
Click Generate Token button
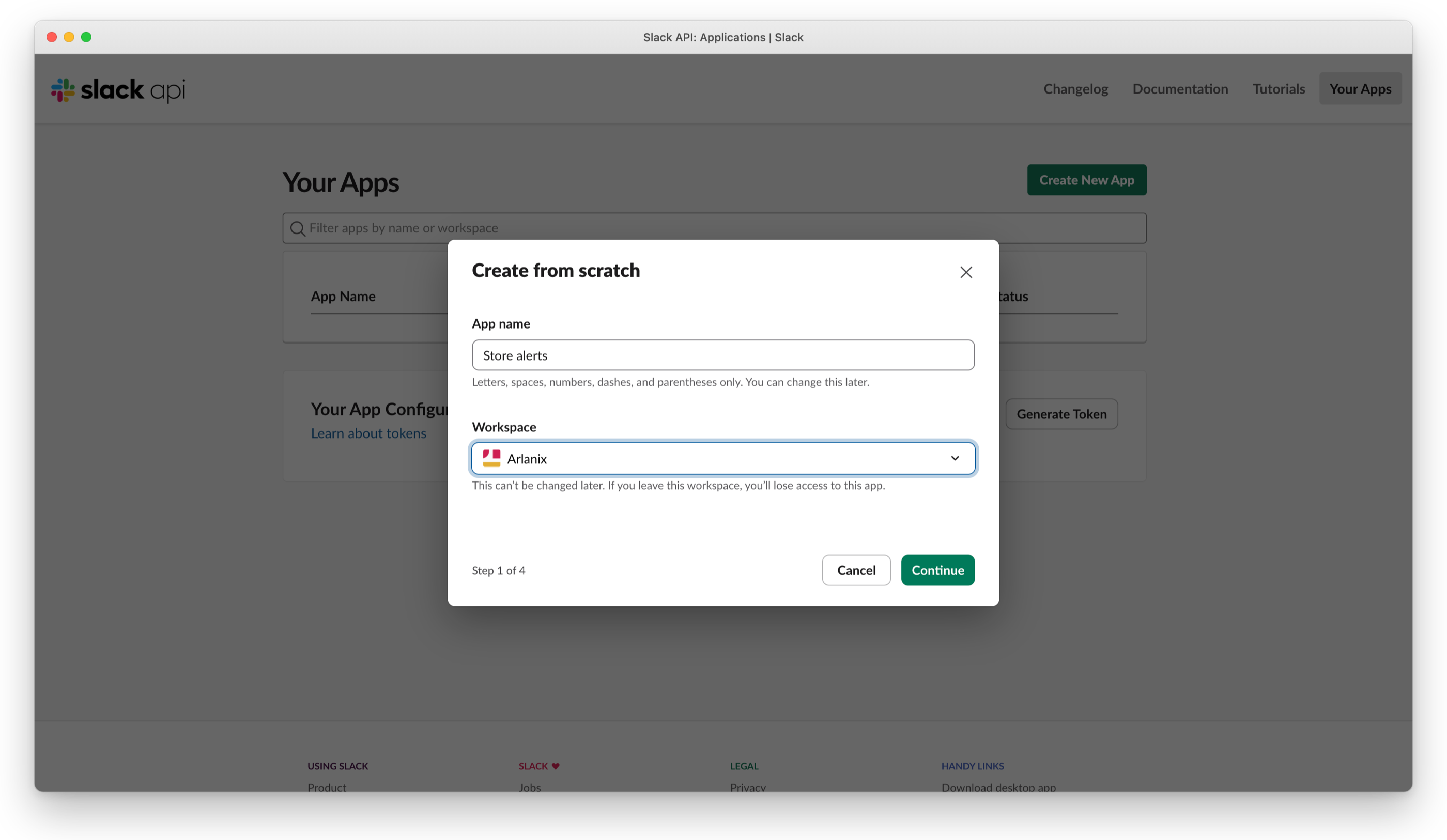tap(1061, 414)
